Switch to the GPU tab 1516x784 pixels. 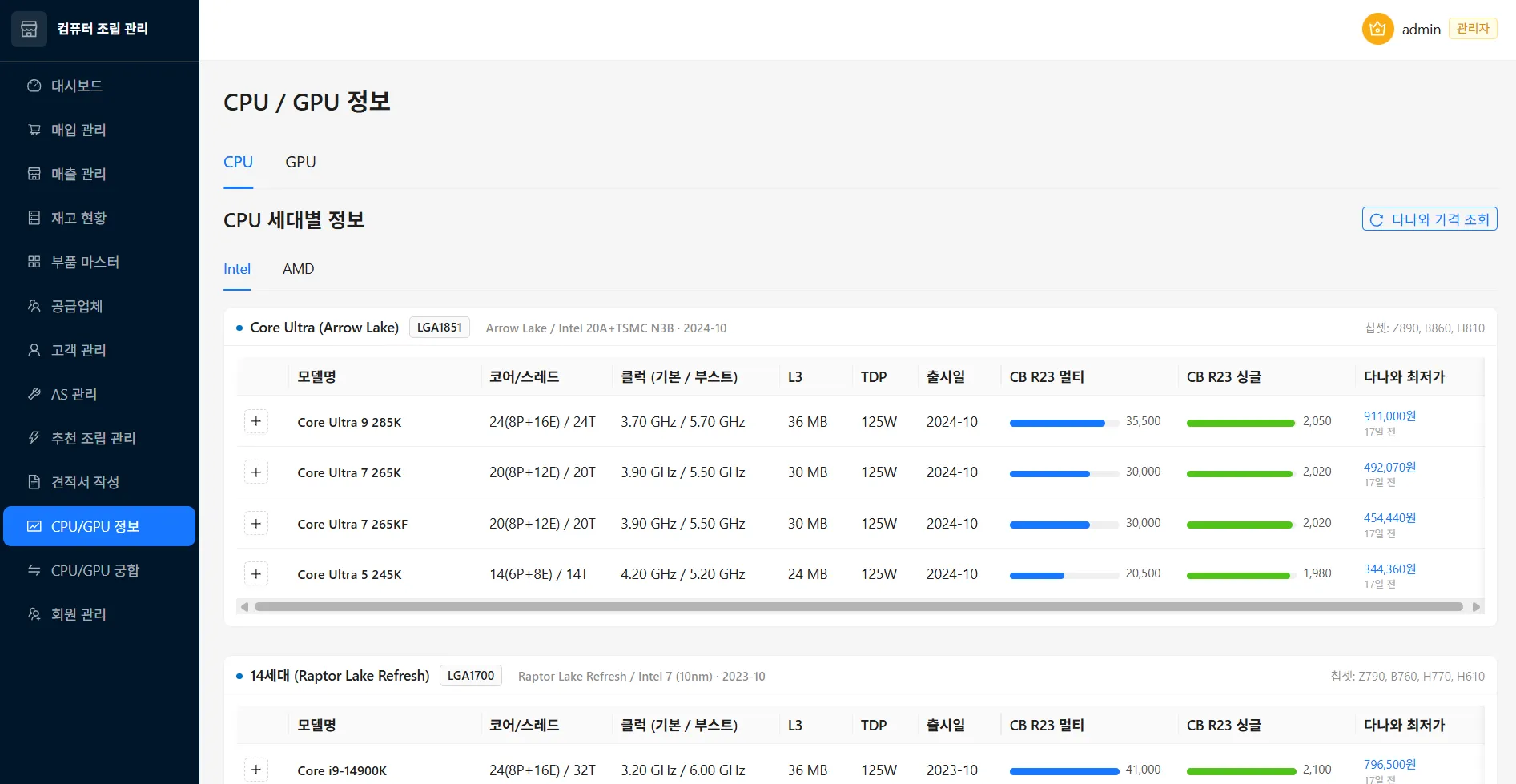[301, 163]
